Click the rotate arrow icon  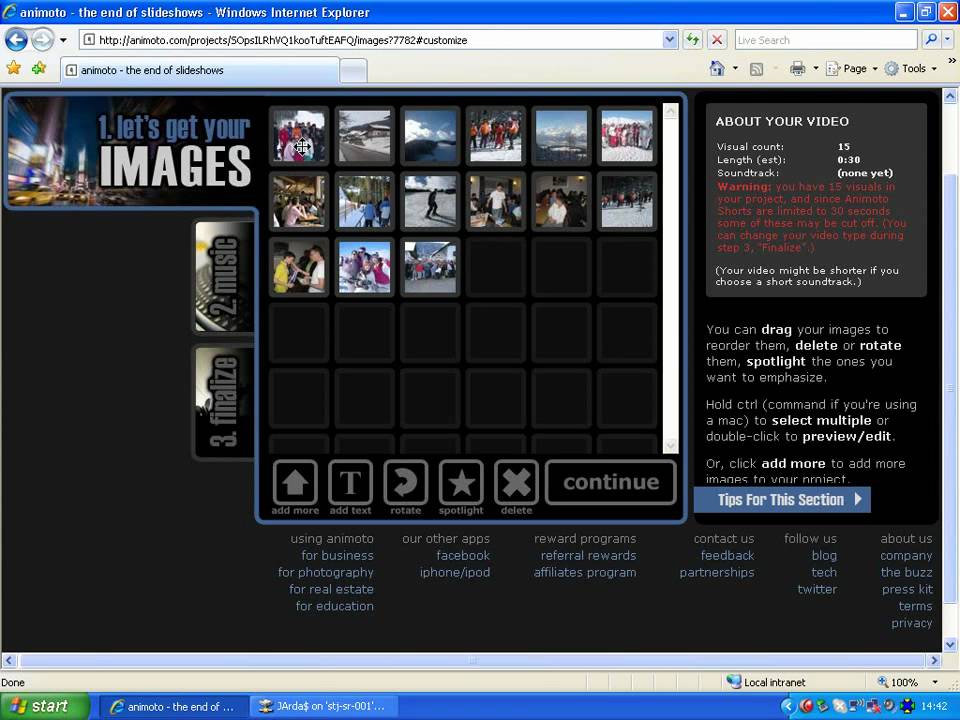(x=405, y=482)
